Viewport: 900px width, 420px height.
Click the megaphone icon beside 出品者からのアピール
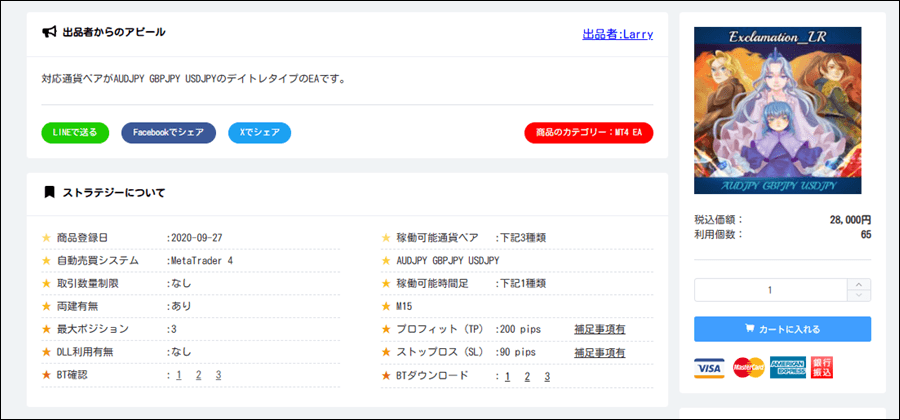click(49, 32)
